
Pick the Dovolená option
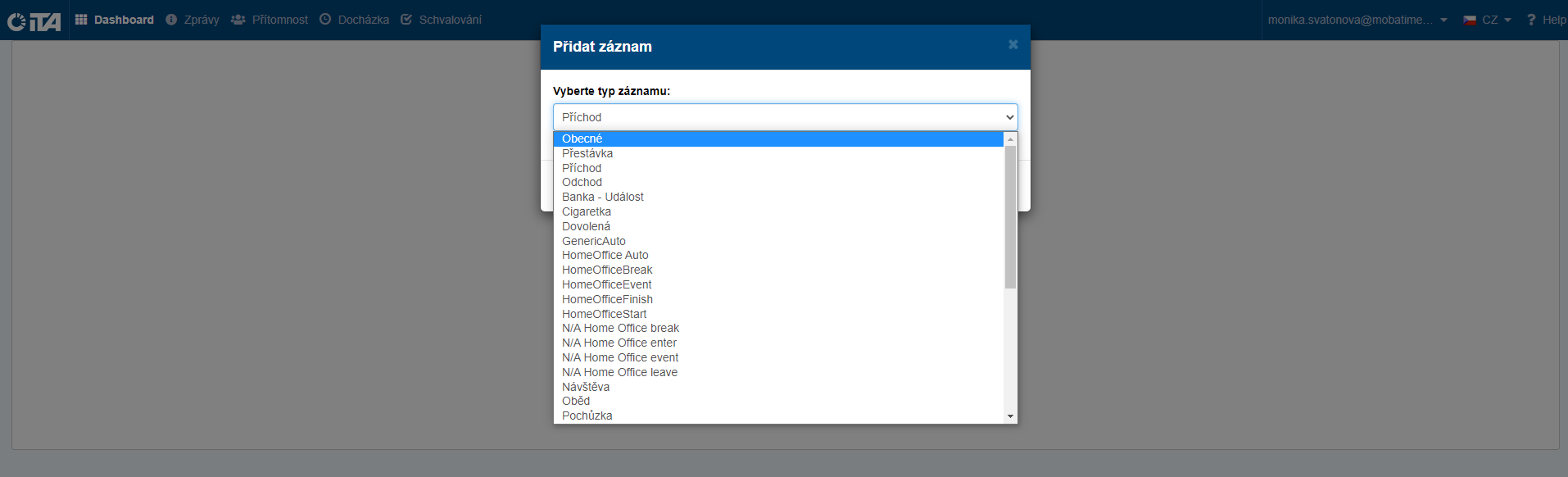coord(586,226)
